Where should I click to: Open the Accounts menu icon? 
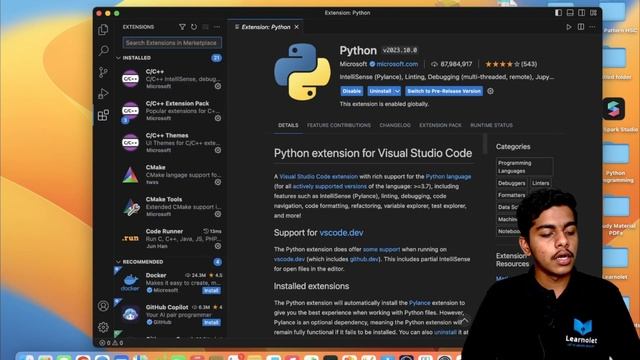coord(103,305)
